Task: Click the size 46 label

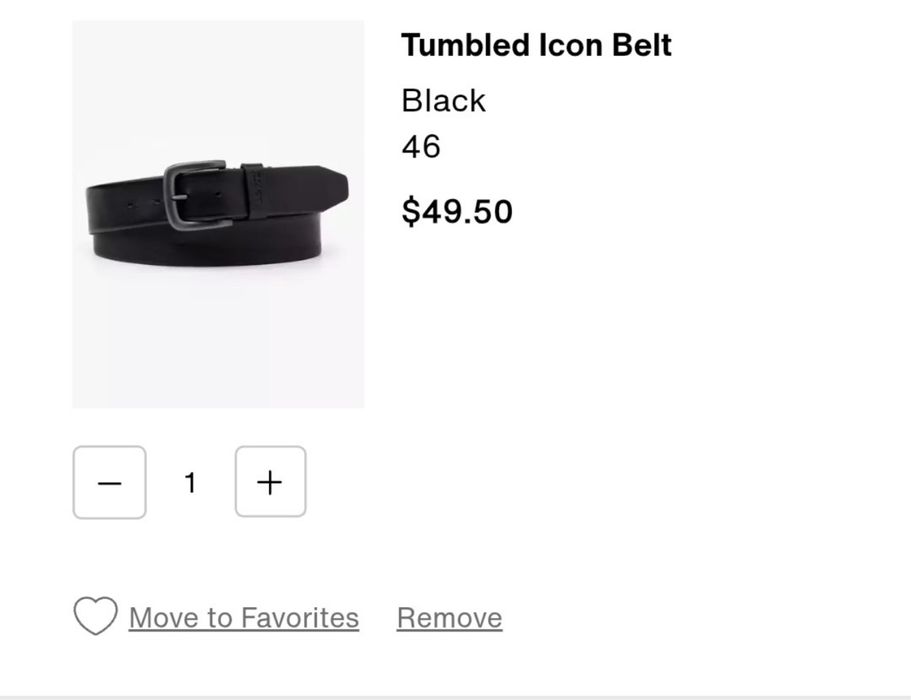Action: point(421,147)
